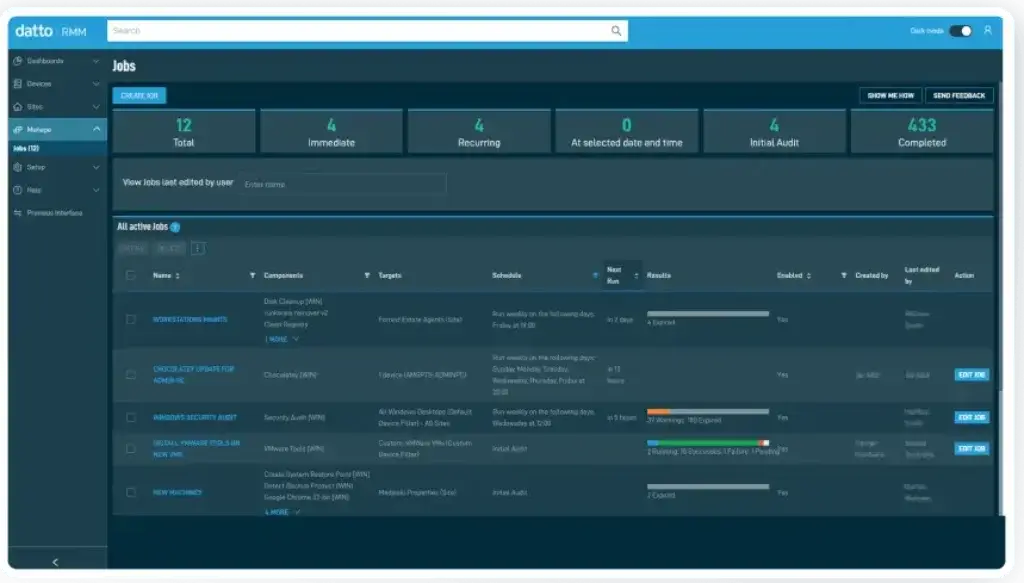The height and width of the screenshot is (583, 1024).
Task: Open the Setup sidebar menu
Action: click(57, 167)
